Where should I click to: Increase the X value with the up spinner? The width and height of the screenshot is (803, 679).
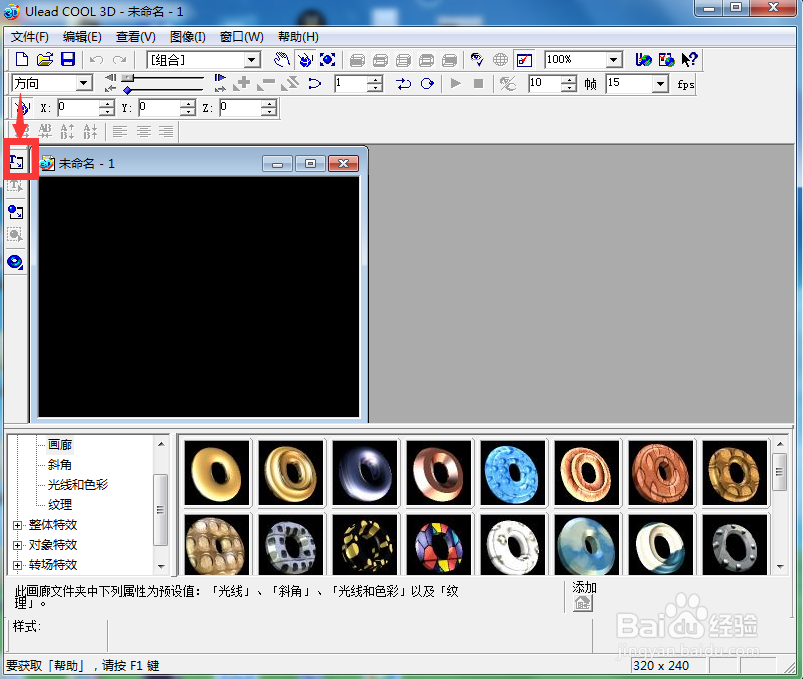click(x=107, y=104)
